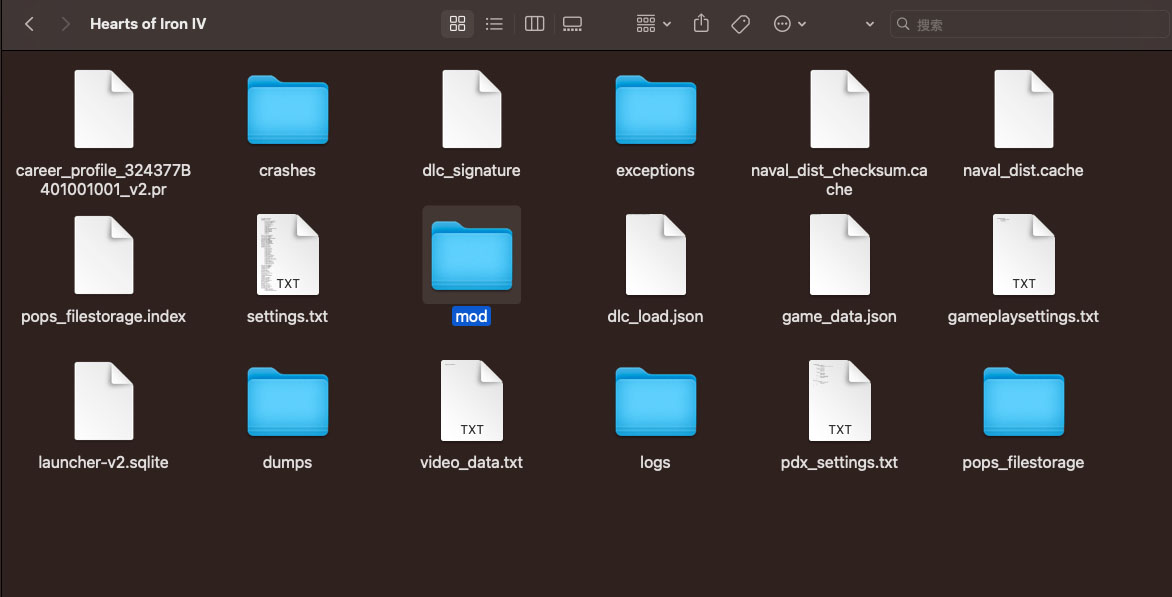Viewport: 1172px width, 597px height.
Task: Open the ellipsis action menu
Action: (789, 24)
